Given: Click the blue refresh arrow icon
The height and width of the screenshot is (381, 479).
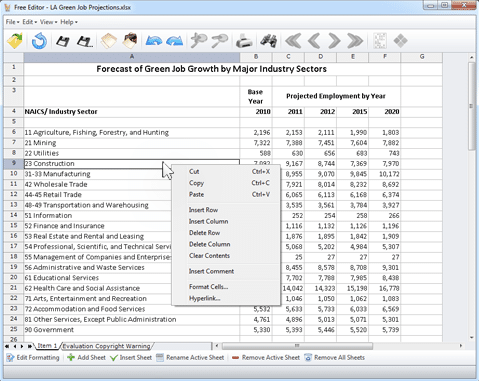Looking at the screenshot, I should tap(39, 41).
